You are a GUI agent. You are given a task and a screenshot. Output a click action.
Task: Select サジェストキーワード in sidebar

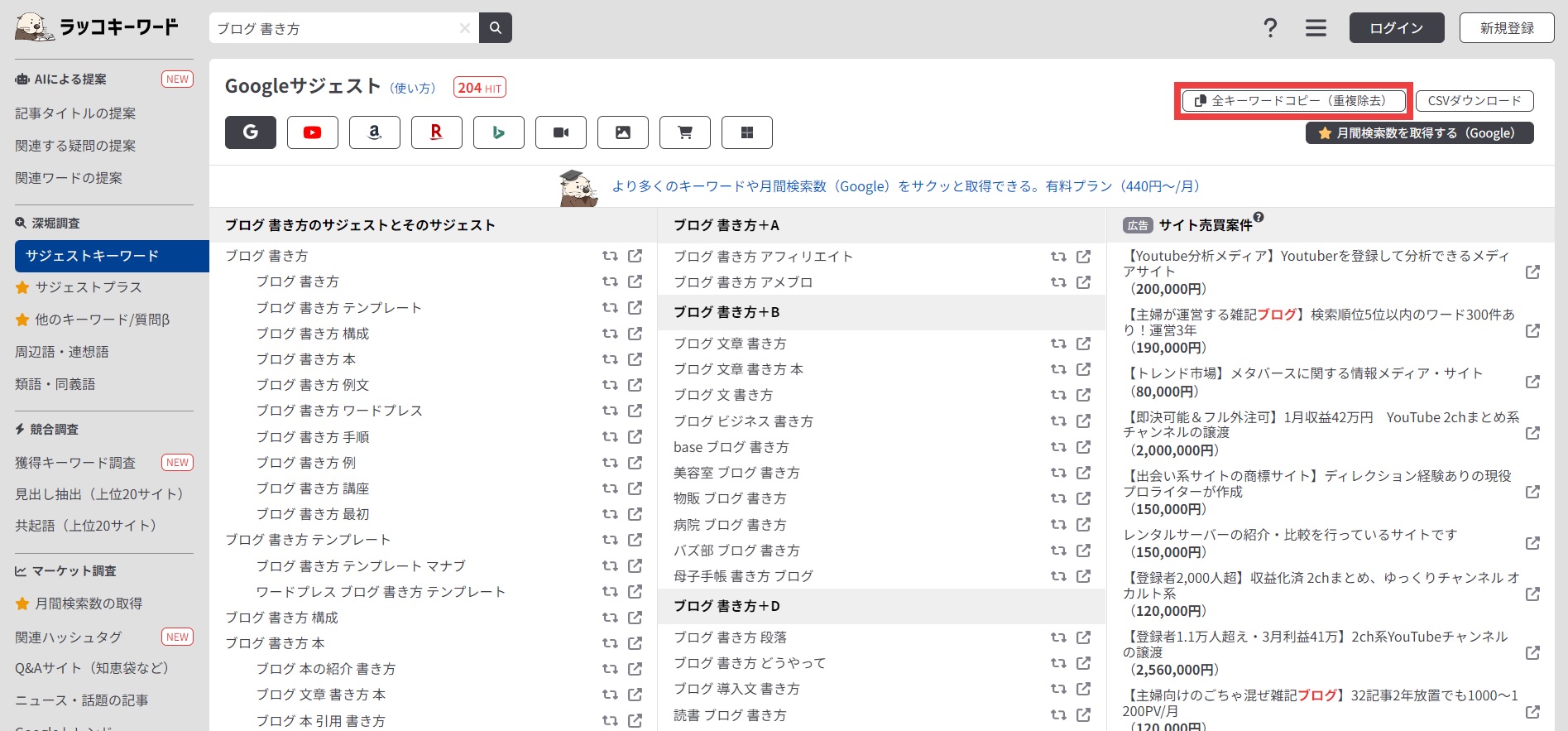tap(112, 256)
